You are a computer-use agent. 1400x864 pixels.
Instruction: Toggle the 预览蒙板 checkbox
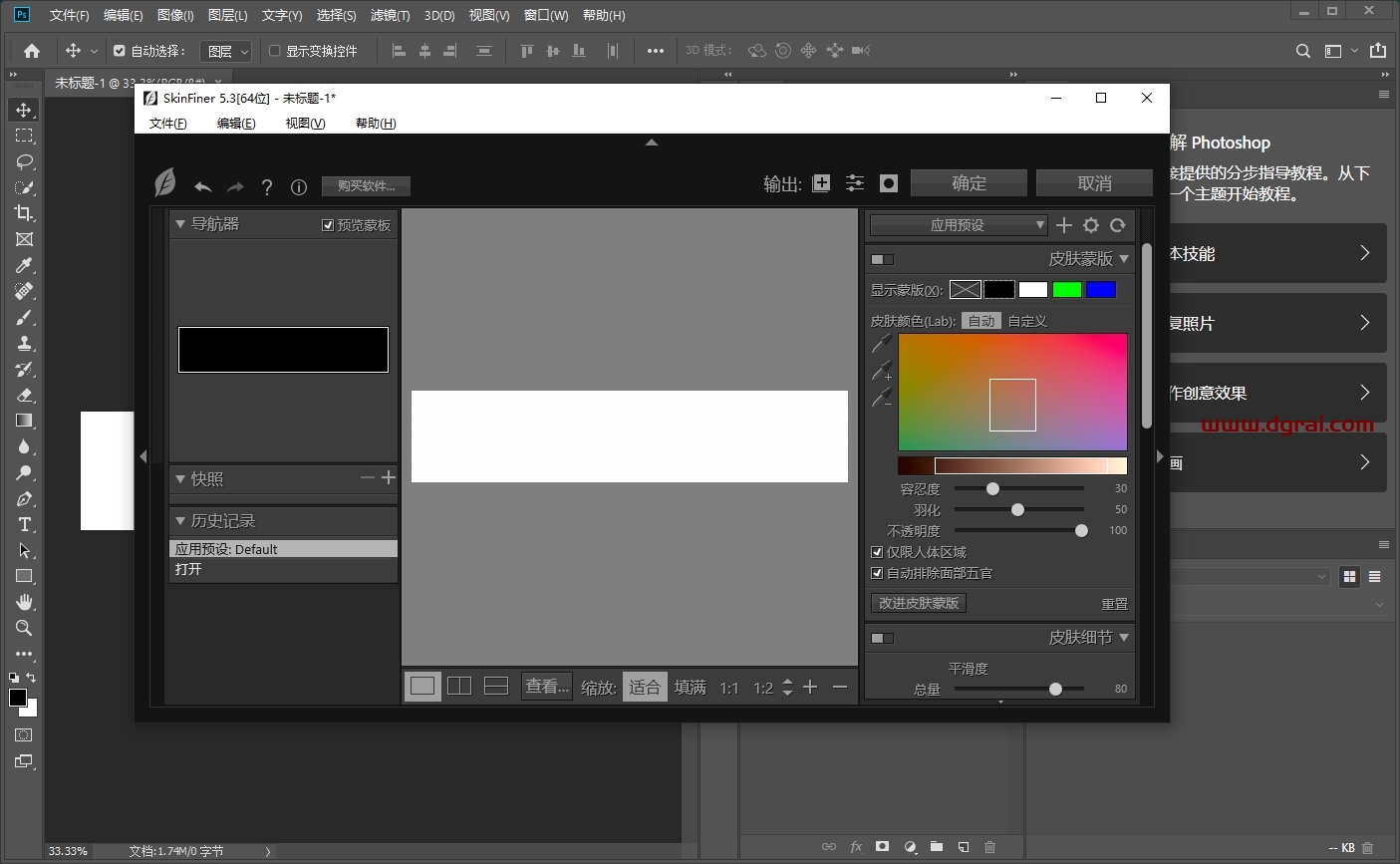tap(328, 225)
